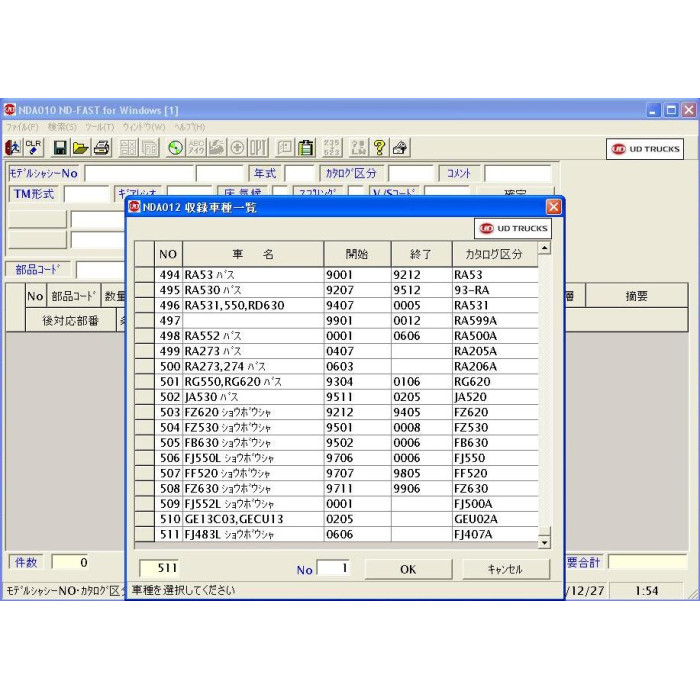Select row 510 GE13C03,GECU13
700x700 pixels.
pos(337,519)
